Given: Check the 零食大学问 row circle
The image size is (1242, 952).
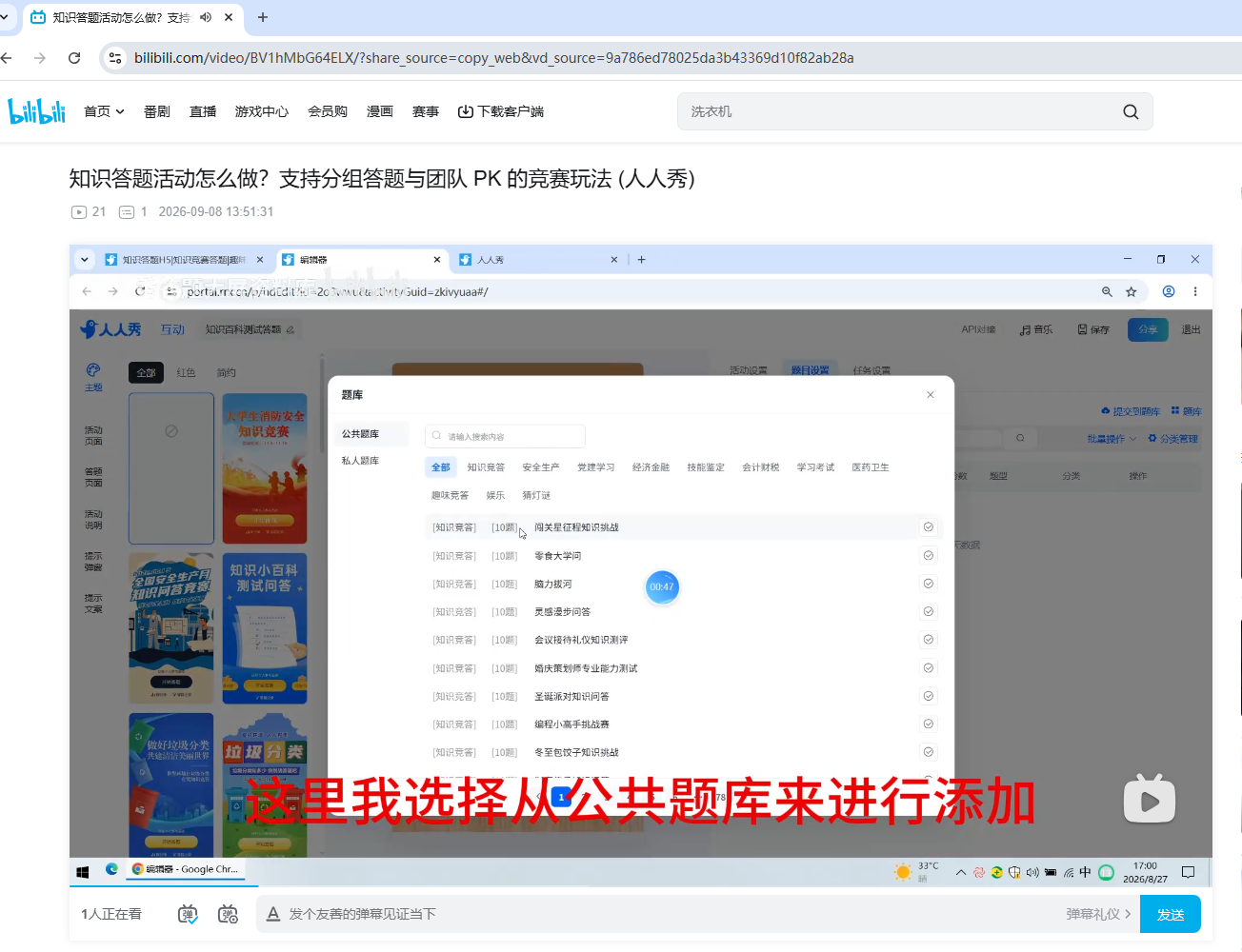Looking at the screenshot, I should coord(929,555).
